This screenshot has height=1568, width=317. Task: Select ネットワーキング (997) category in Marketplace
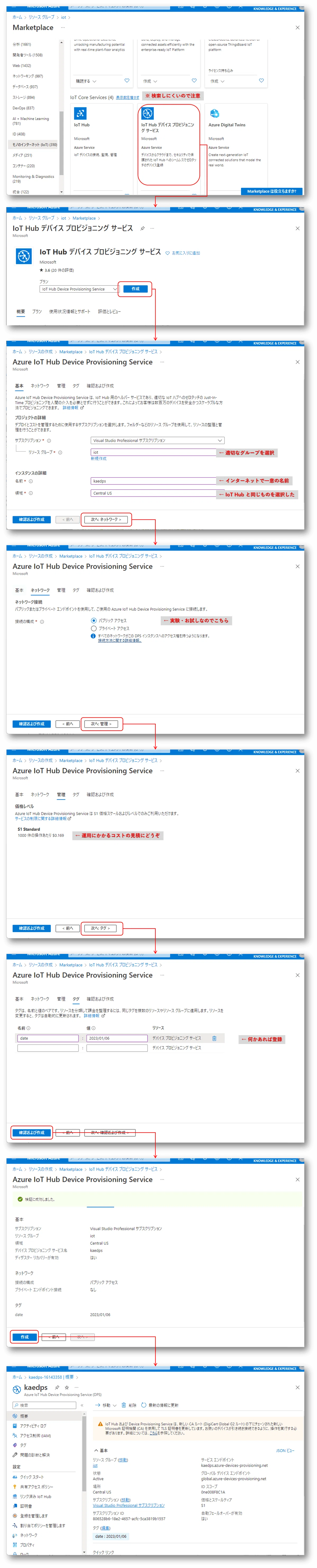(x=27, y=76)
